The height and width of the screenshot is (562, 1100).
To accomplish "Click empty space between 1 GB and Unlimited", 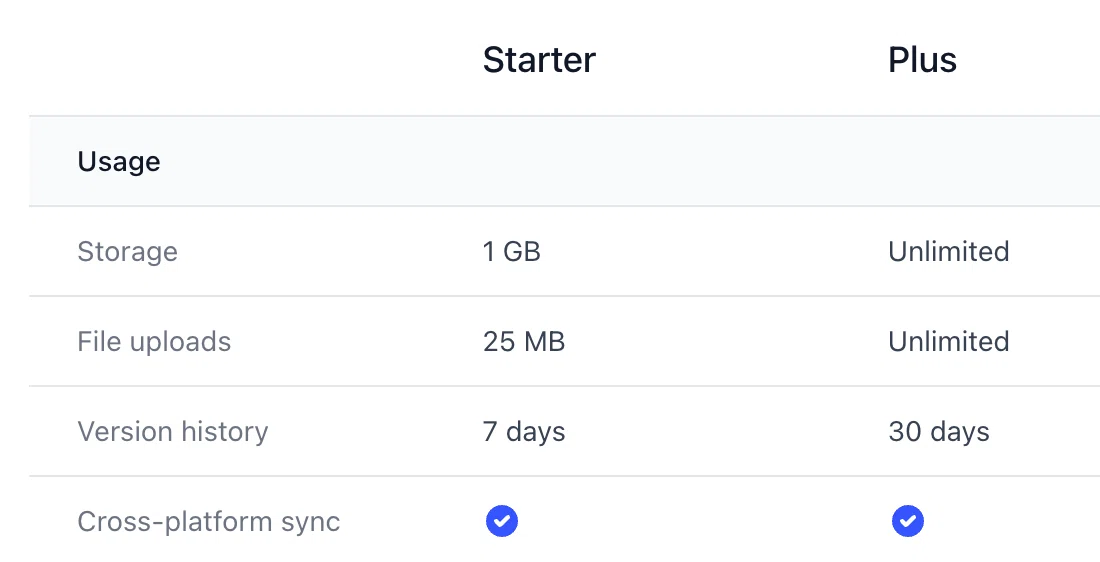I will tap(714, 251).
